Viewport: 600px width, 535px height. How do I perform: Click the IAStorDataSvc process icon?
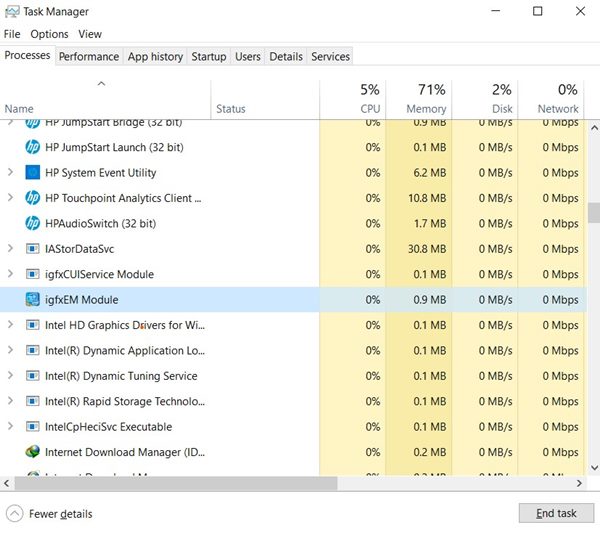point(33,249)
